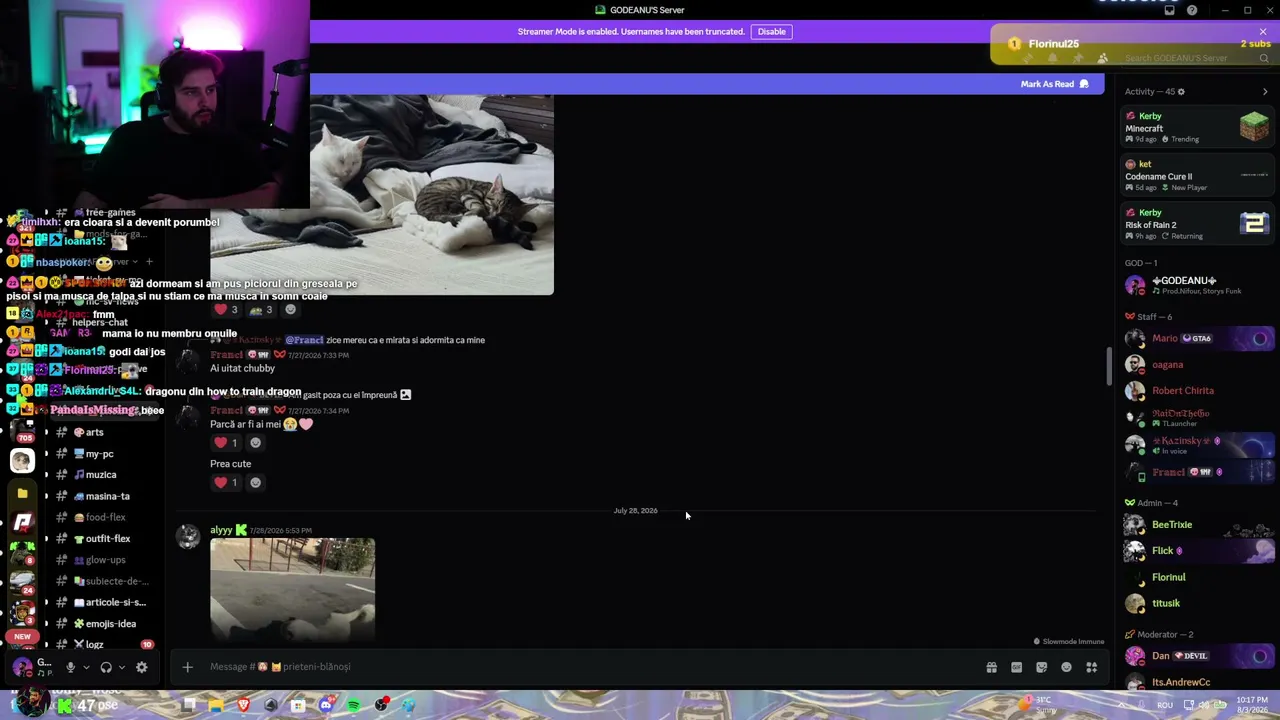Open the emojis-idea channel

[x=110, y=624]
